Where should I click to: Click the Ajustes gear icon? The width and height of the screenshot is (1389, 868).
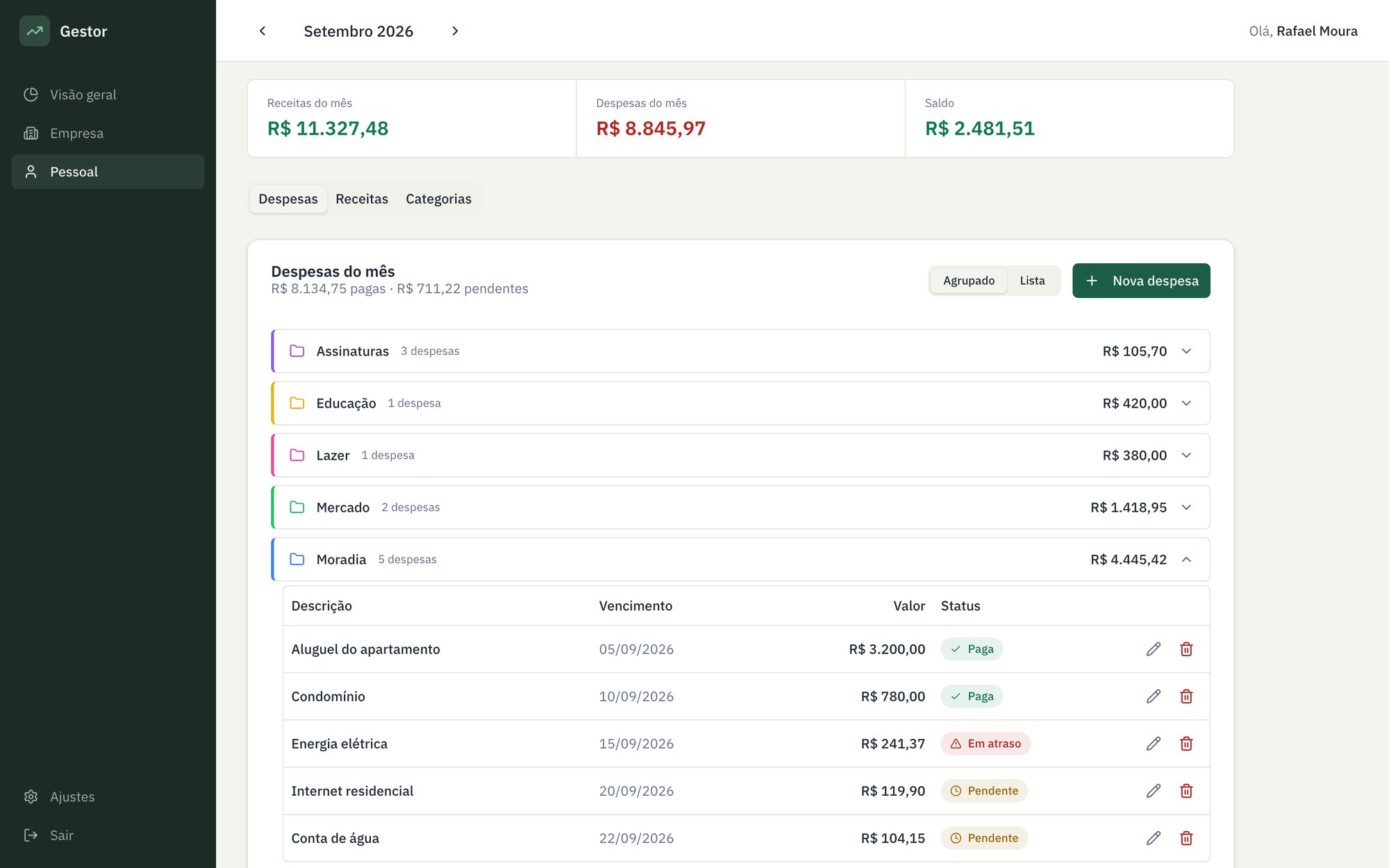pyautogui.click(x=31, y=796)
